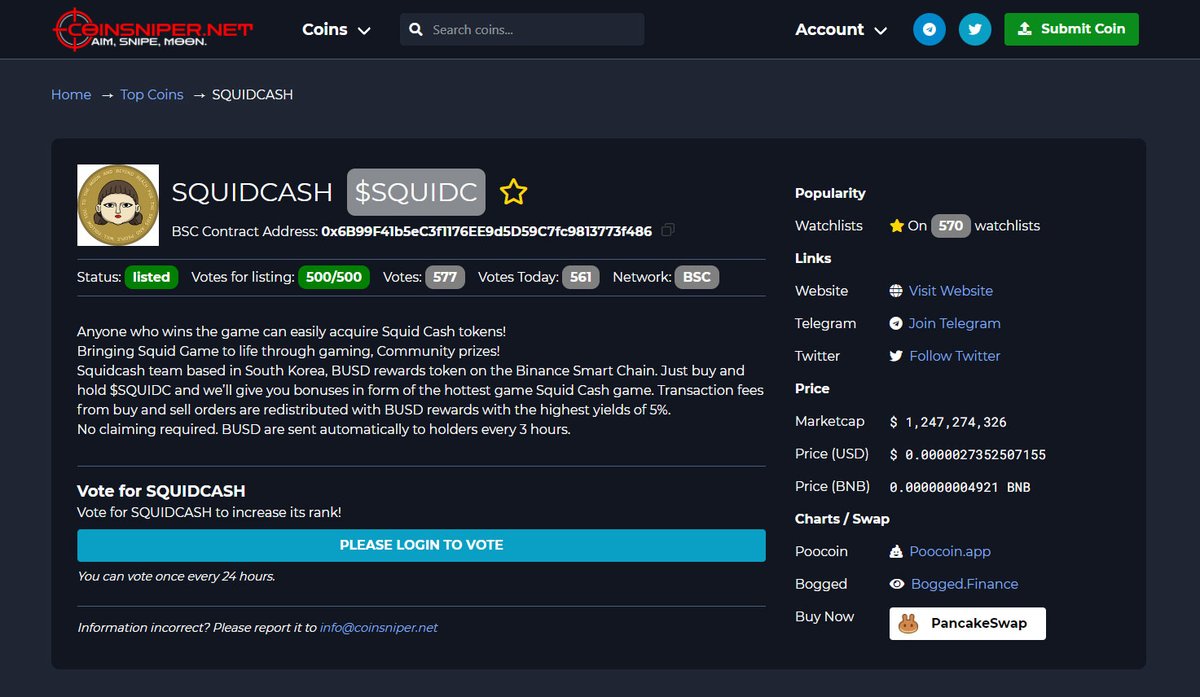
Task: Click the 561 votes today badge
Action: pos(581,277)
